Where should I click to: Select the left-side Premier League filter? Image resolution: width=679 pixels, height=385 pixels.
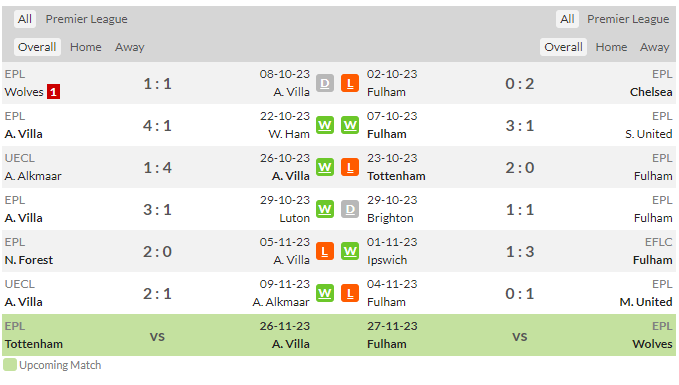click(87, 19)
